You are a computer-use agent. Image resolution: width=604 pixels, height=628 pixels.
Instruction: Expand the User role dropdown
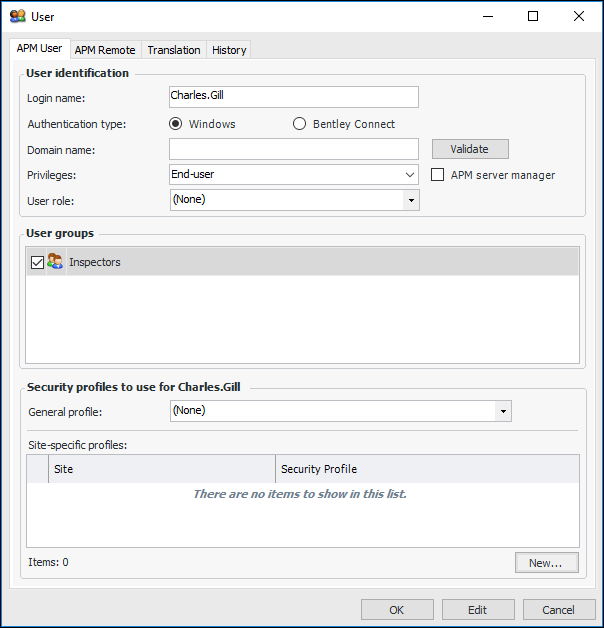click(x=410, y=200)
